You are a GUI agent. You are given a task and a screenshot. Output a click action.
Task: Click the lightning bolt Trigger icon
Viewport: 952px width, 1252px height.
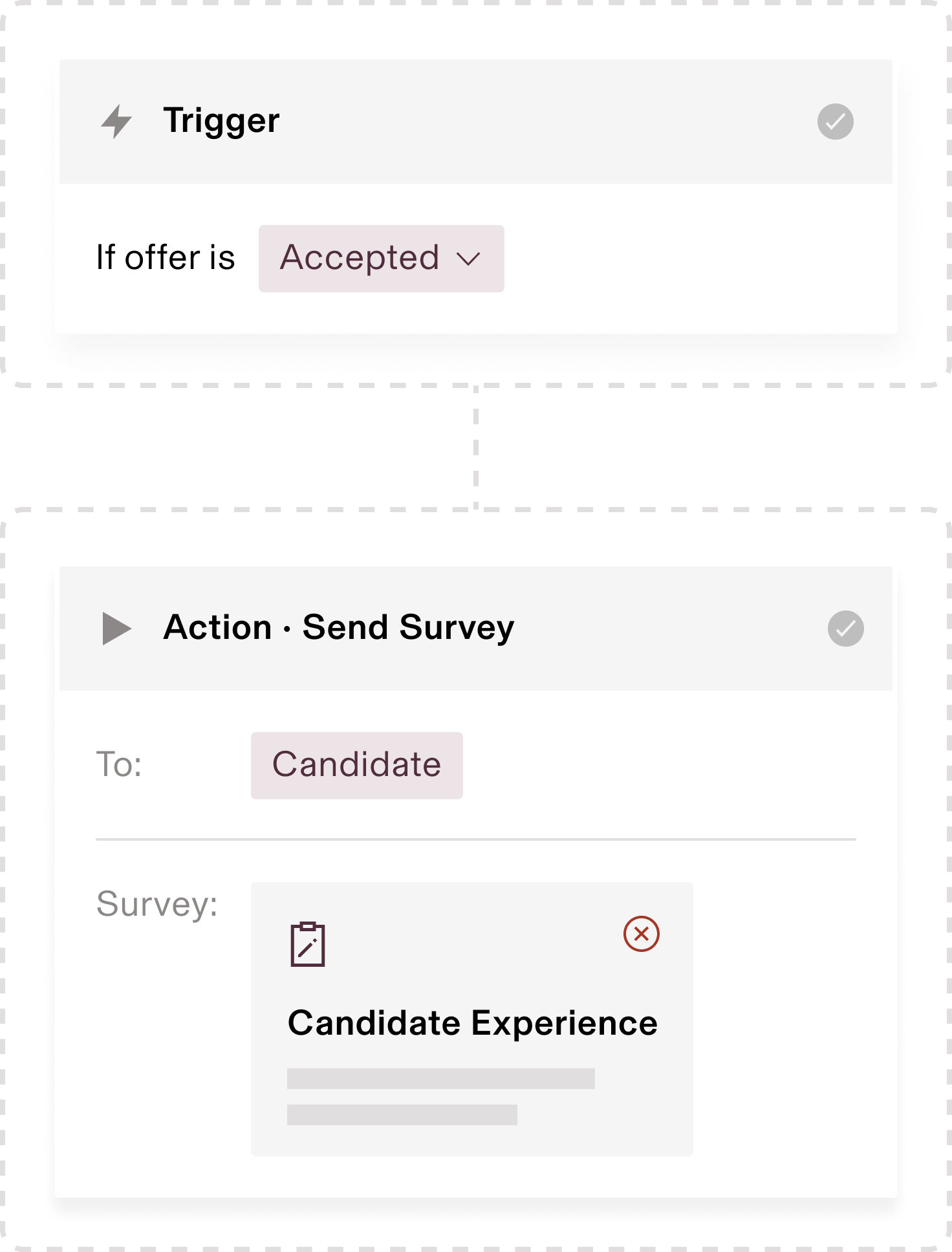coord(116,122)
